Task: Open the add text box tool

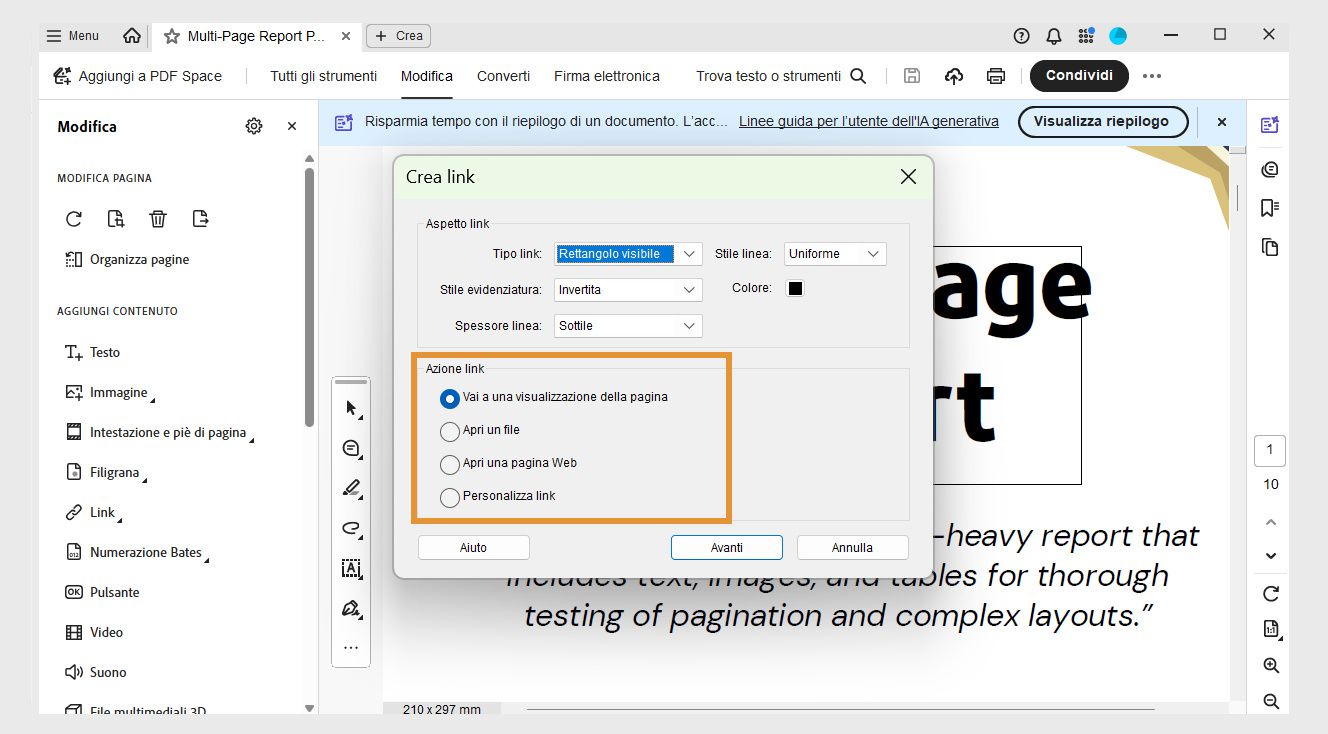Action: pos(351,568)
